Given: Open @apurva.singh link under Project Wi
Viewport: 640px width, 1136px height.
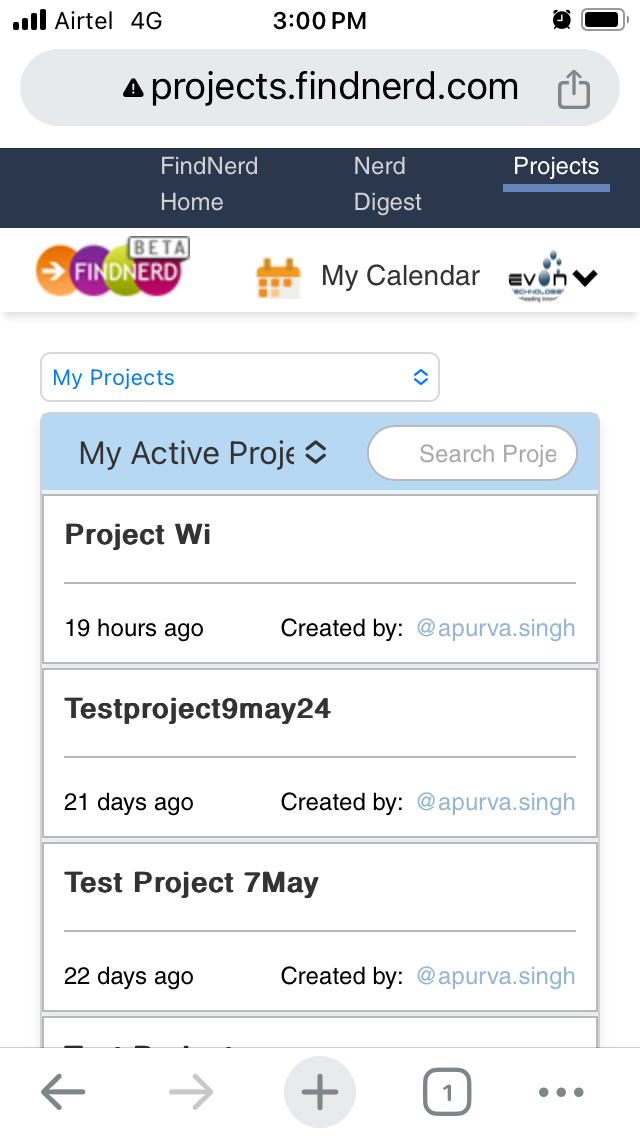Looking at the screenshot, I should point(496,628).
